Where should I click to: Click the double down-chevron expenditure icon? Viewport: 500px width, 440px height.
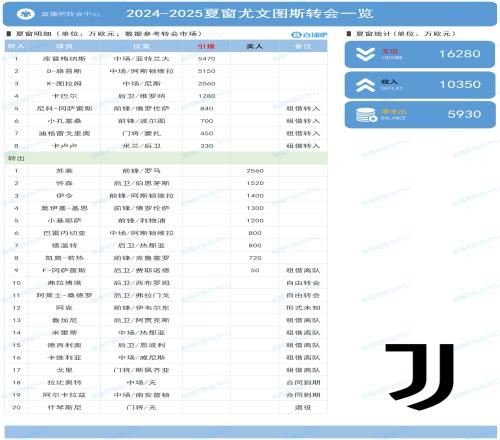[365, 55]
